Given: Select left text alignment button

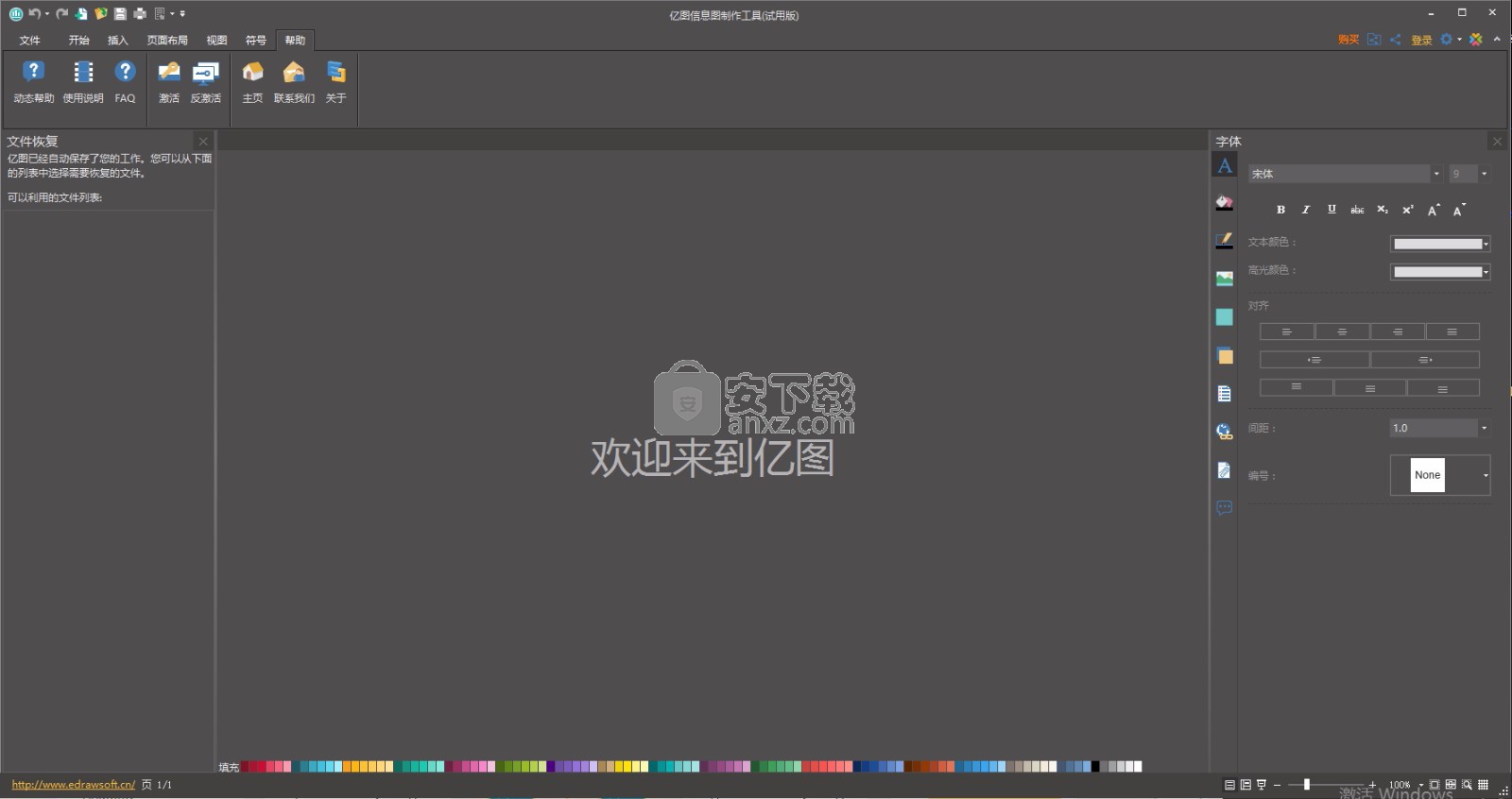Looking at the screenshot, I should pos(1286,331).
